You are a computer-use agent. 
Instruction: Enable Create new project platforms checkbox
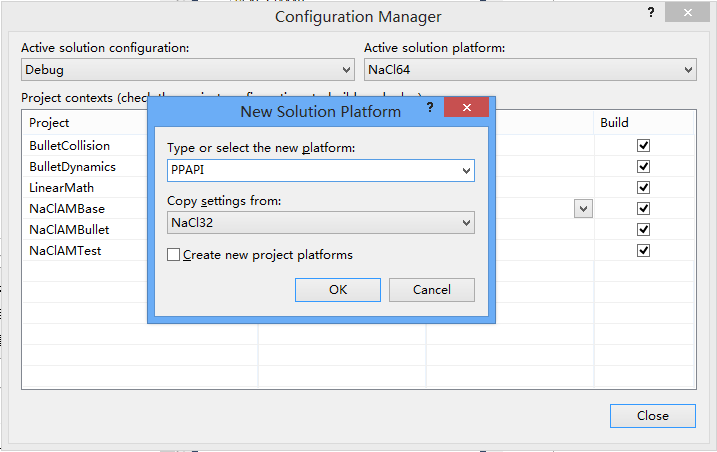(174, 255)
